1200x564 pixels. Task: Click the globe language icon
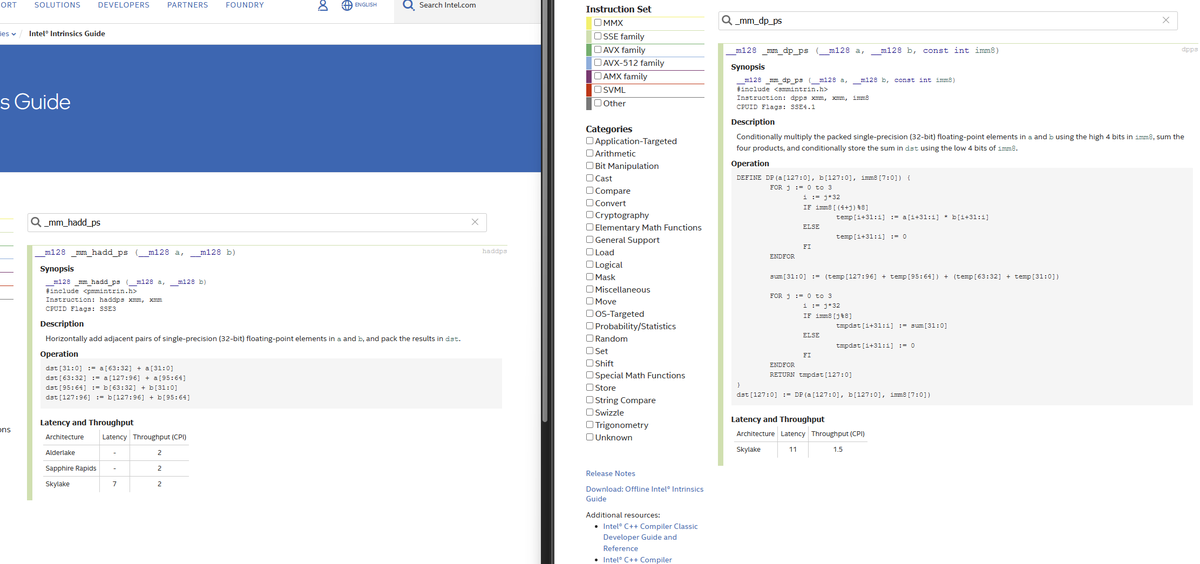pos(346,5)
